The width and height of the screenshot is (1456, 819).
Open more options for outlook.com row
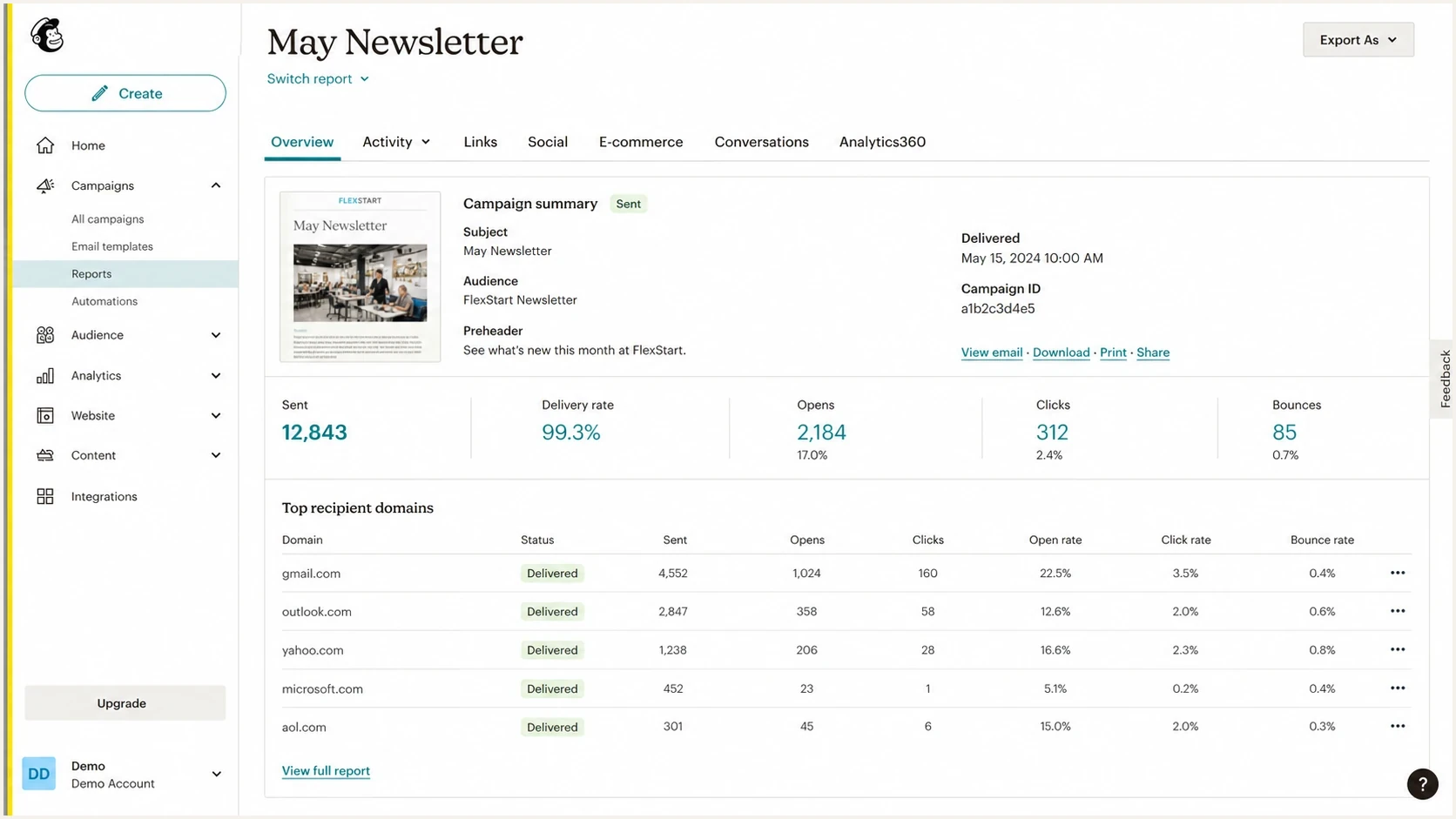point(1398,611)
